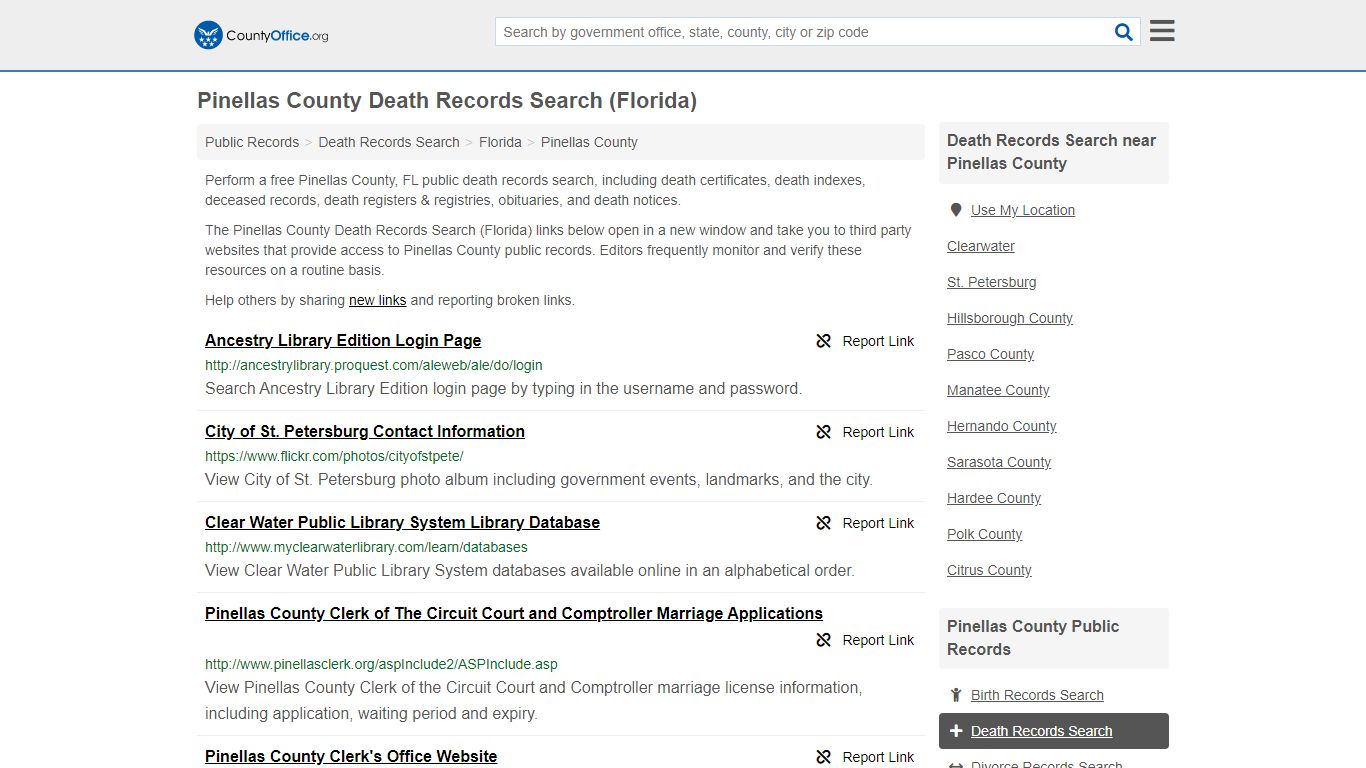Click the plus icon beside Death Records Search

956,731
